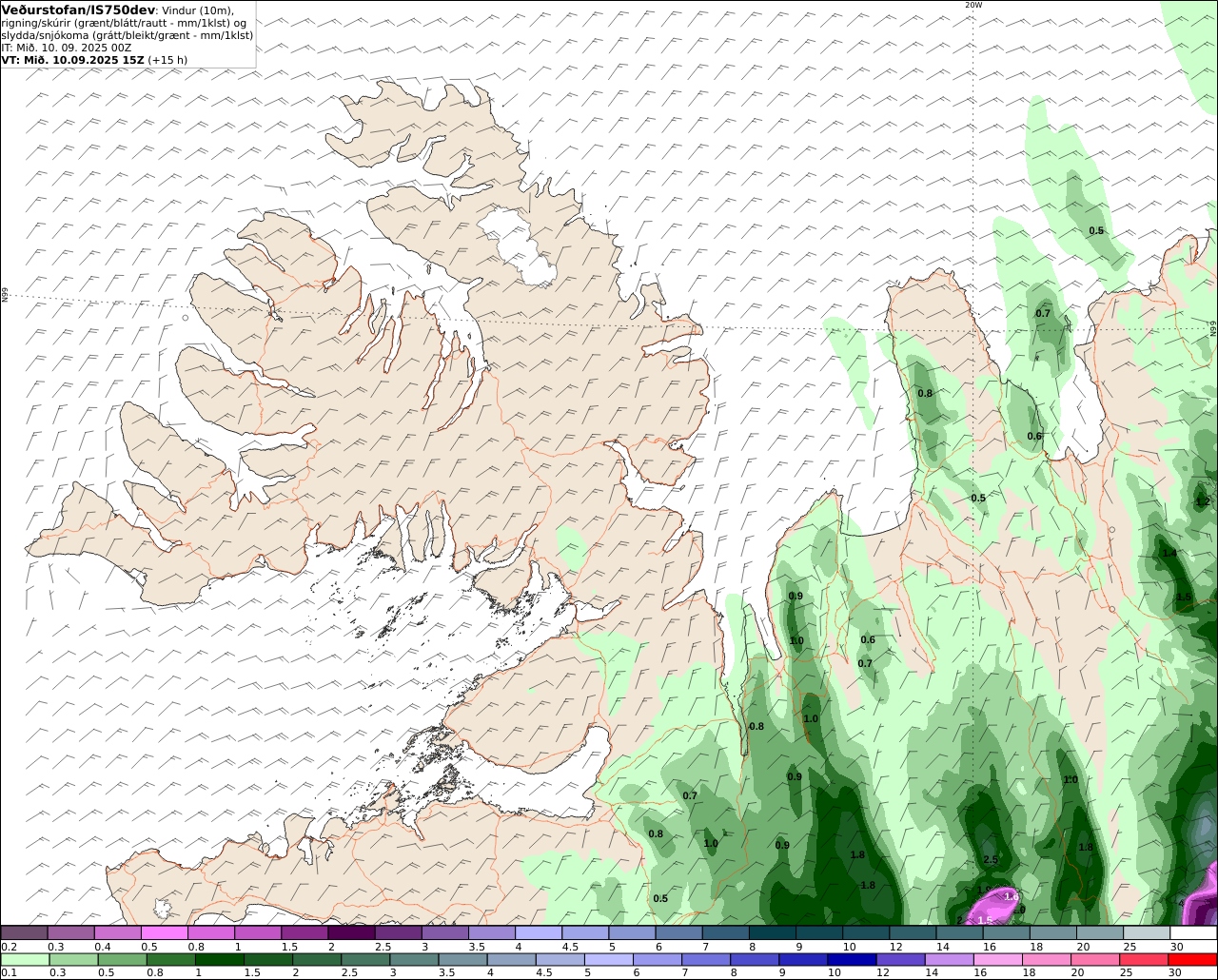1218x980 pixels.
Task: Pick the rain-row swatch starting at 0.5
Action: [122, 959]
